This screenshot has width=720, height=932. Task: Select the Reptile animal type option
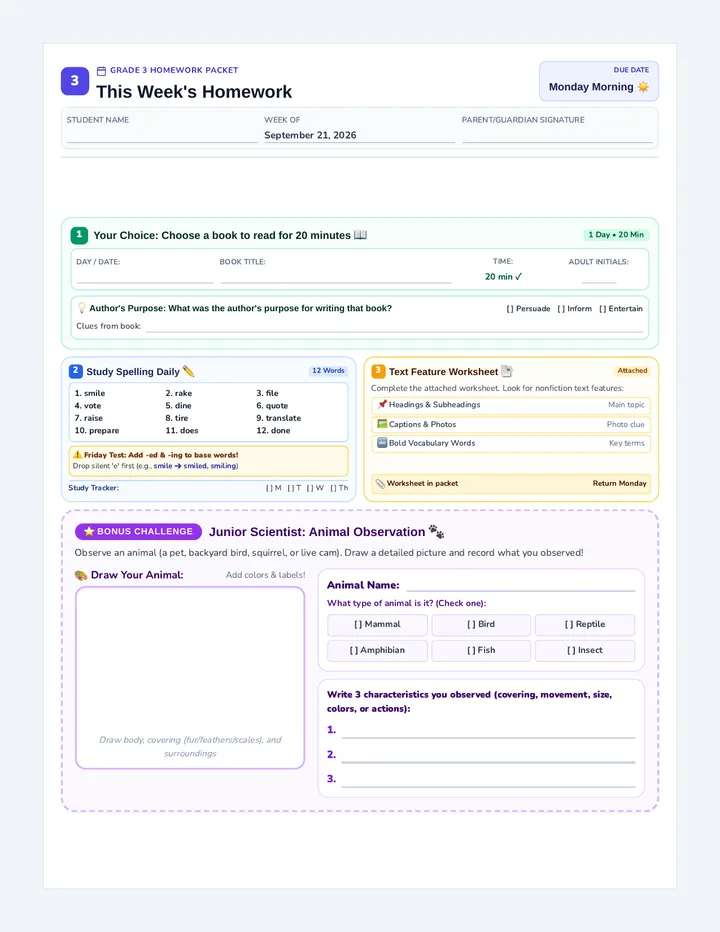point(585,625)
